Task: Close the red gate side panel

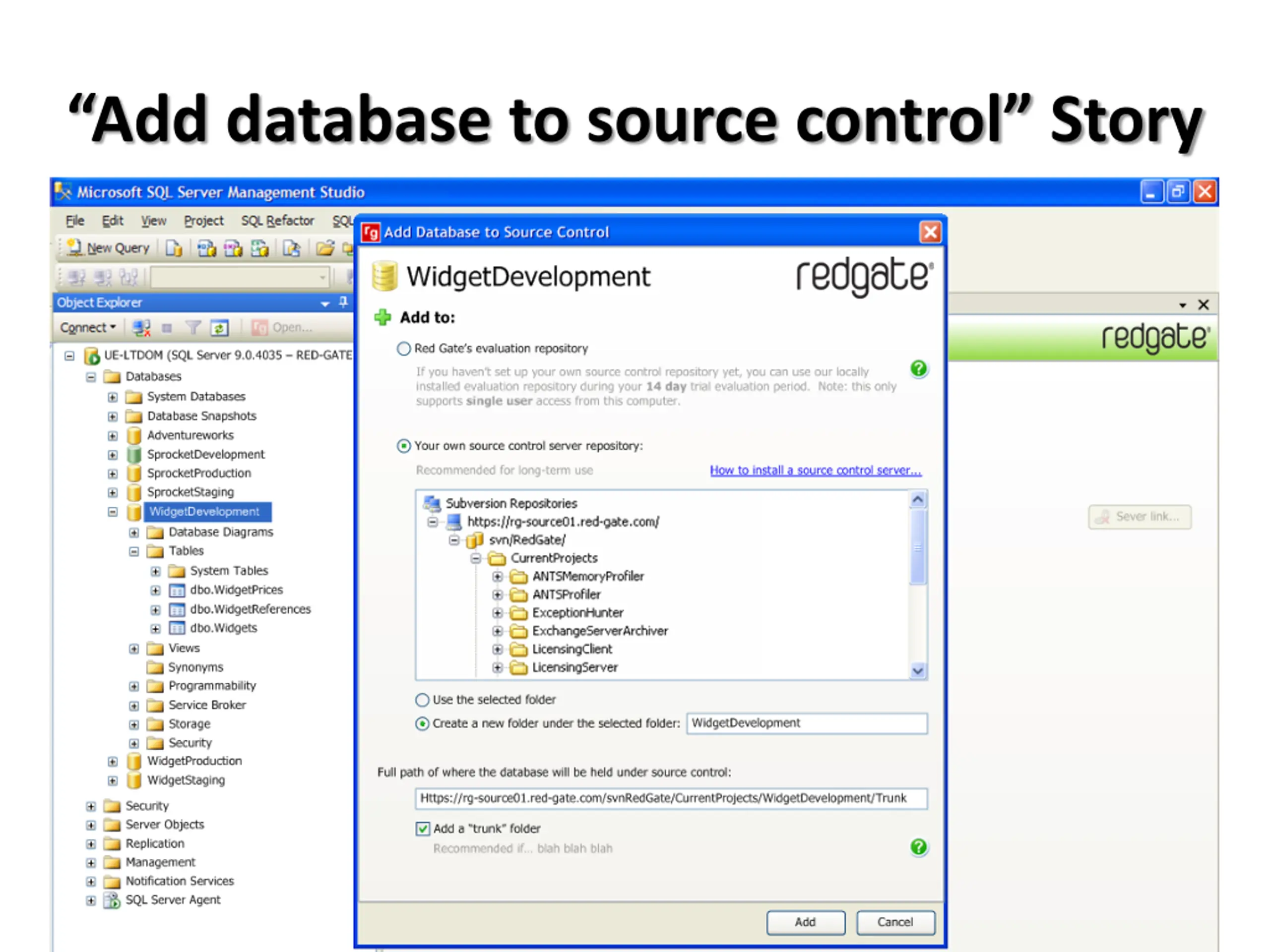Action: click(x=1204, y=305)
